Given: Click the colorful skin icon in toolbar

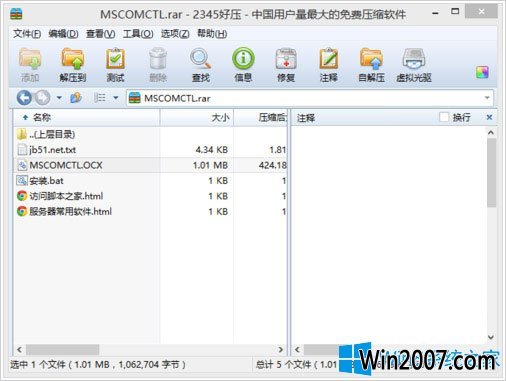Looking at the screenshot, I should [x=482, y=72].
